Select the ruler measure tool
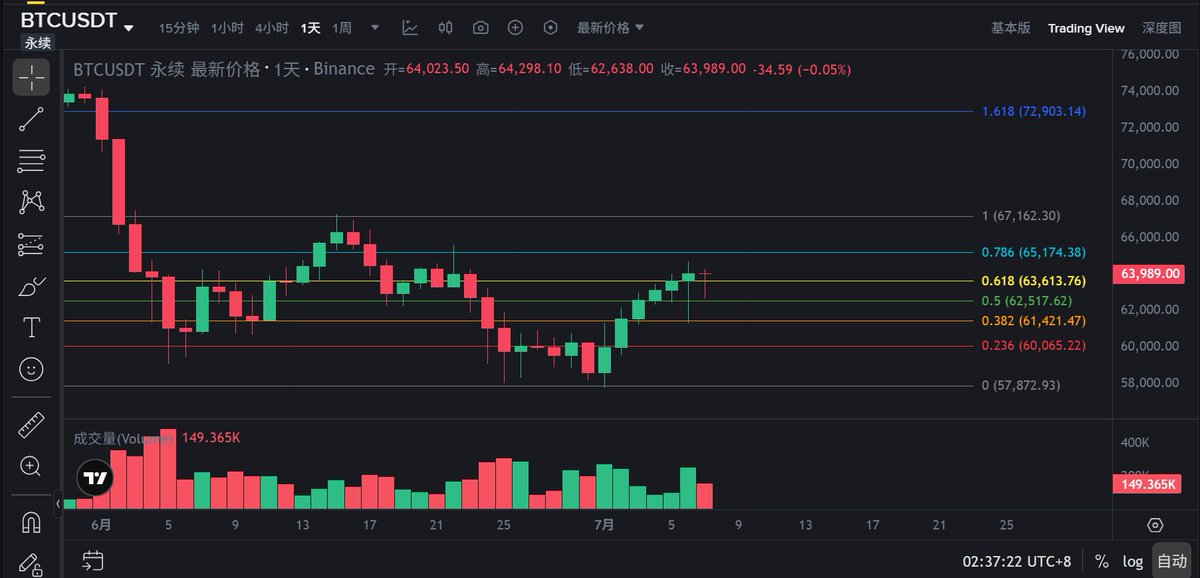This screenshot has width=1200, height=578. point(31,425)
